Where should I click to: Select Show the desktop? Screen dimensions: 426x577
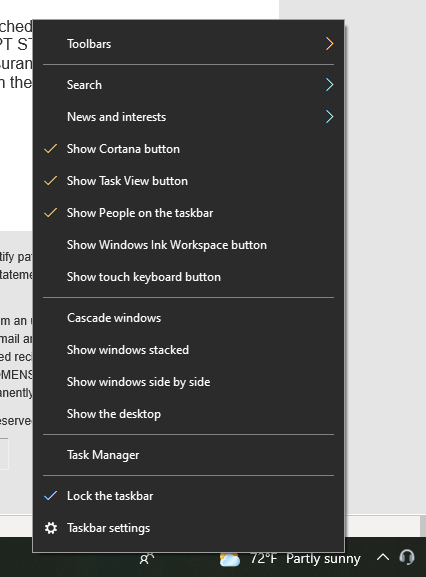188,414
